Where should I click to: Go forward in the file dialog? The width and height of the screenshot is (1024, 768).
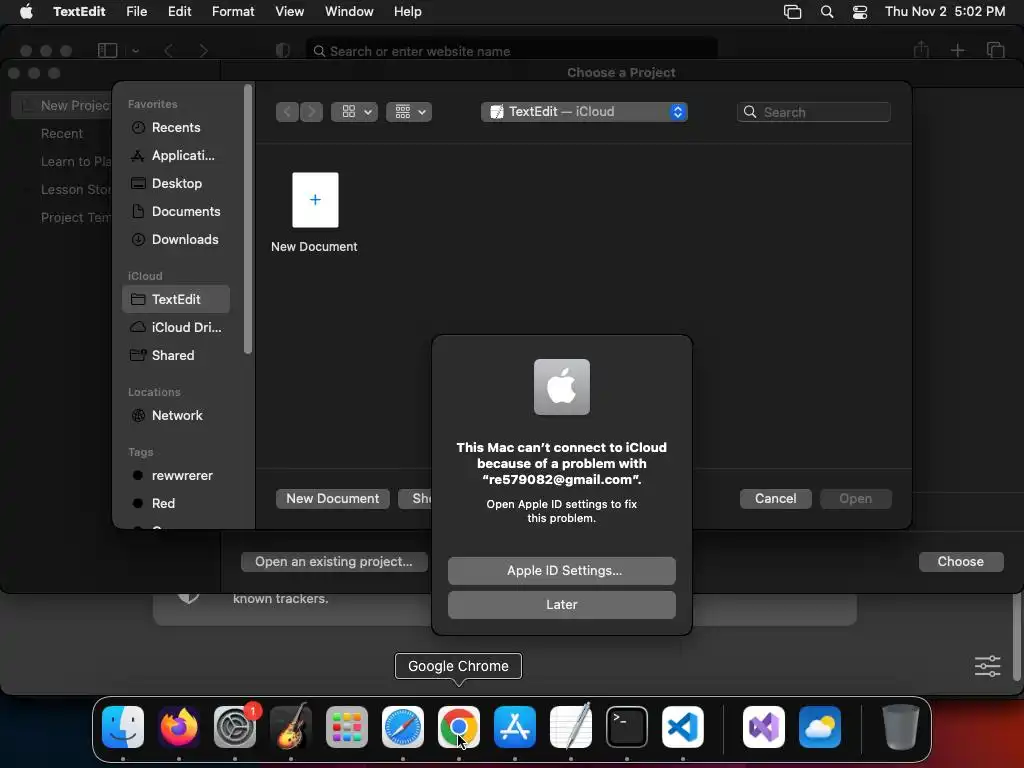click(x=312, y=112)
